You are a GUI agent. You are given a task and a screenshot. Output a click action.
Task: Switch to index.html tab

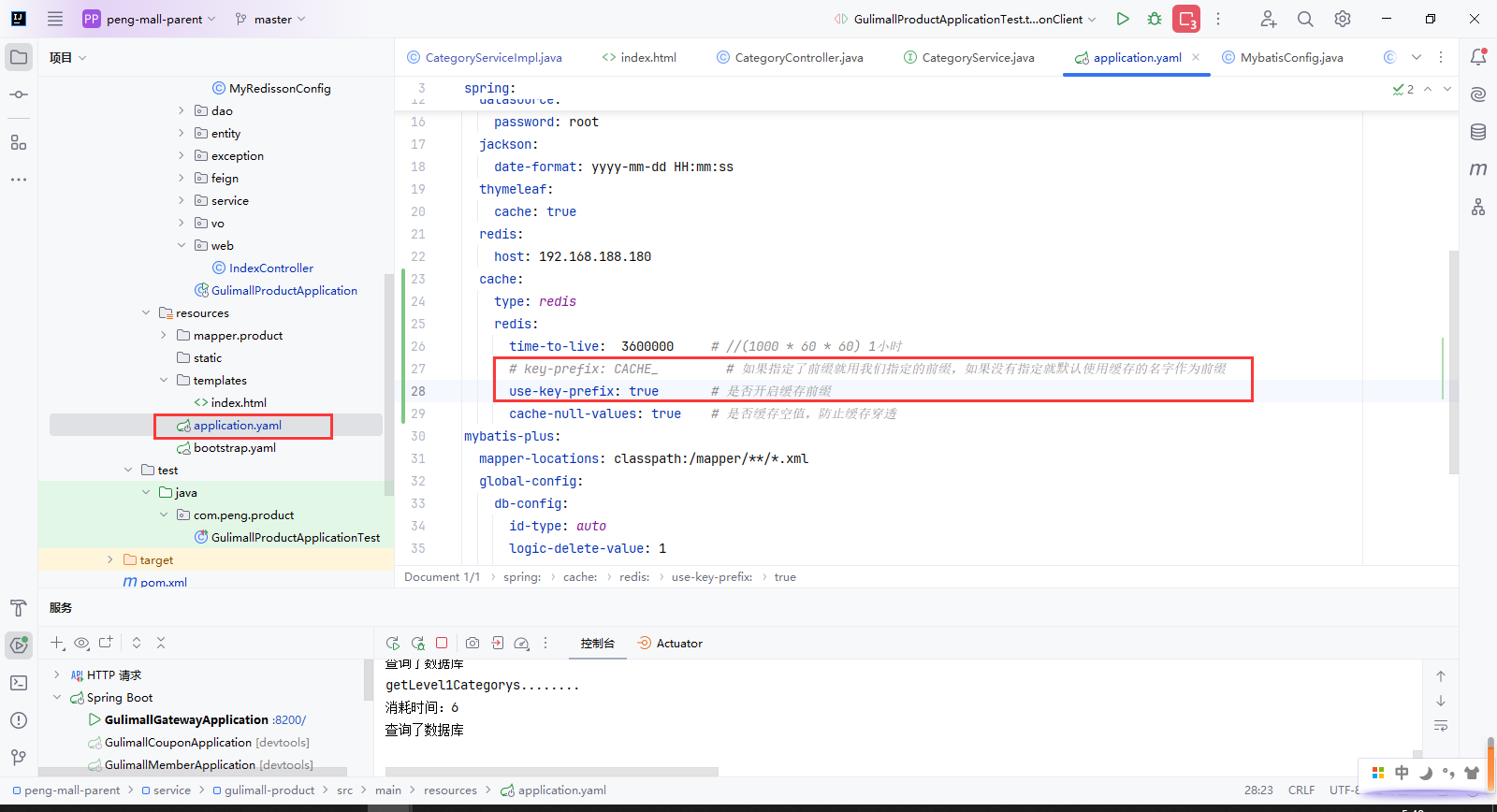coord(639,57)
